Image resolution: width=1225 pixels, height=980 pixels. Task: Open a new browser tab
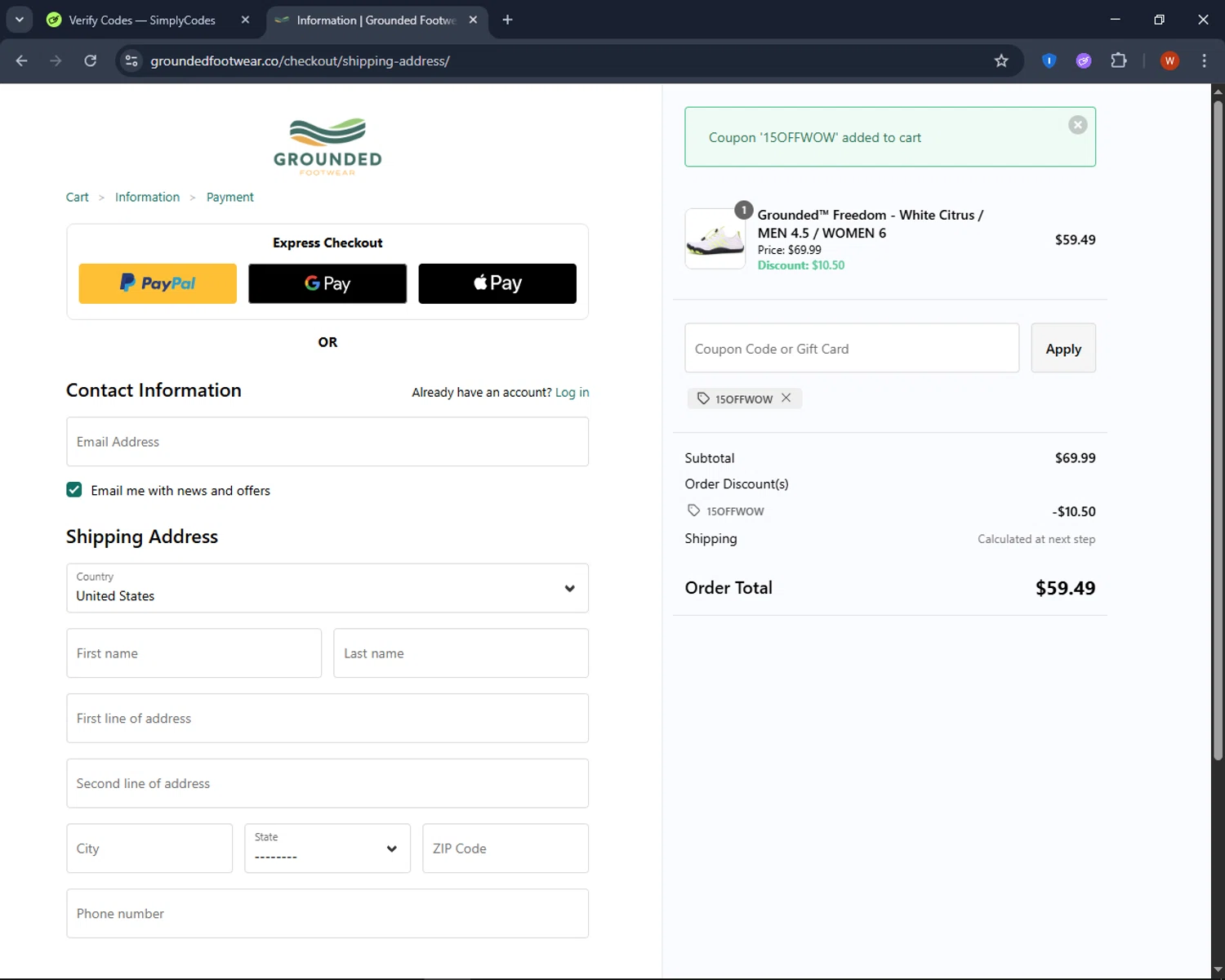507,20
